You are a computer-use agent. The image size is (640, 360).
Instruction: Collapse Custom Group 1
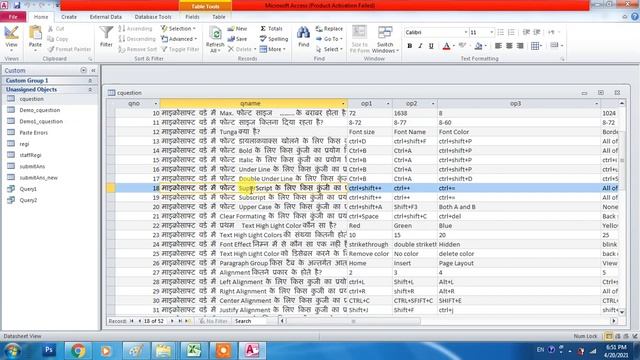90,80
